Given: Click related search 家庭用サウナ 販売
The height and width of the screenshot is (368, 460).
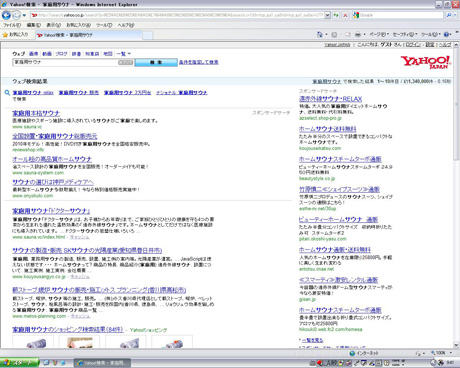Looking at the screenshot, I should pos(79,93).
